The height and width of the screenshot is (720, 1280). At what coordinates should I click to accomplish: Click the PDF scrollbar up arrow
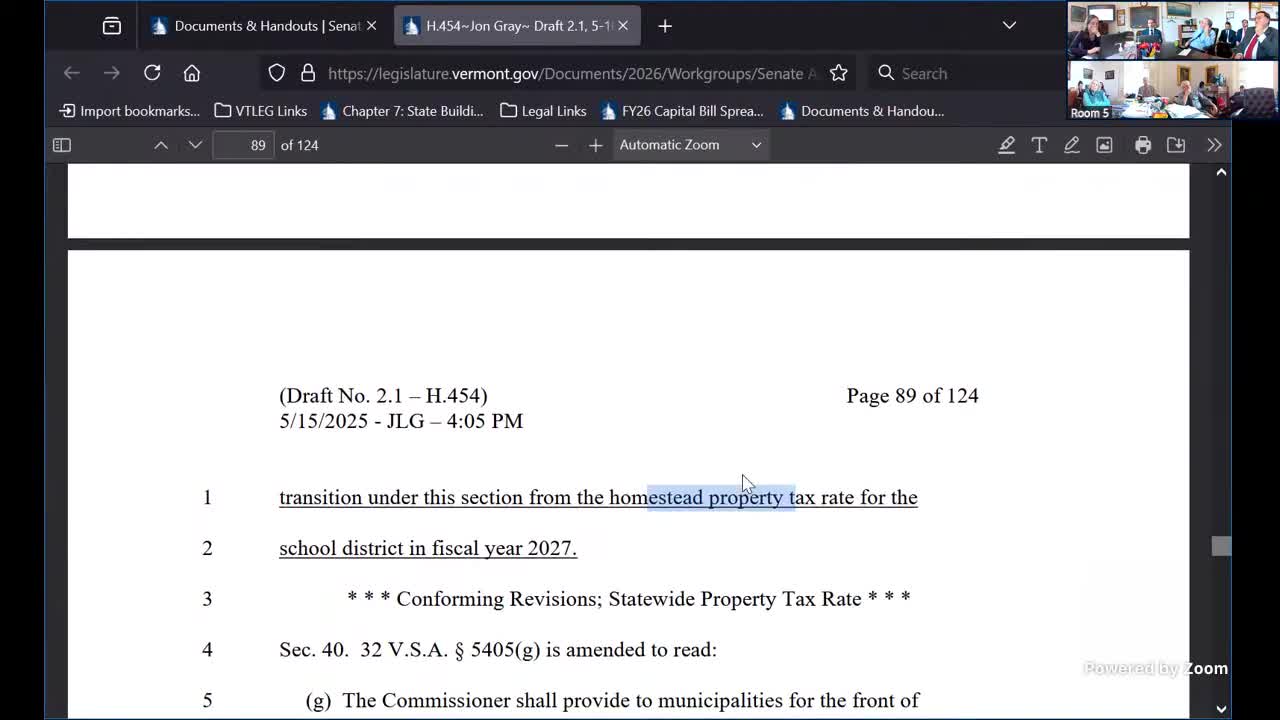(1221, 173)
